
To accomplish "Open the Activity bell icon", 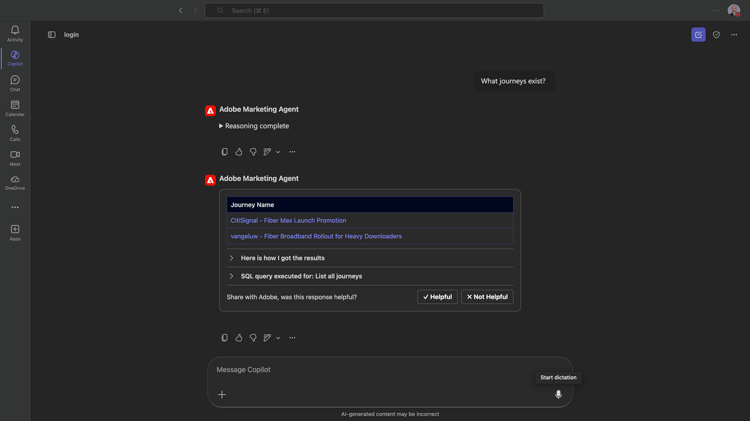I will (x=15, y=33).
